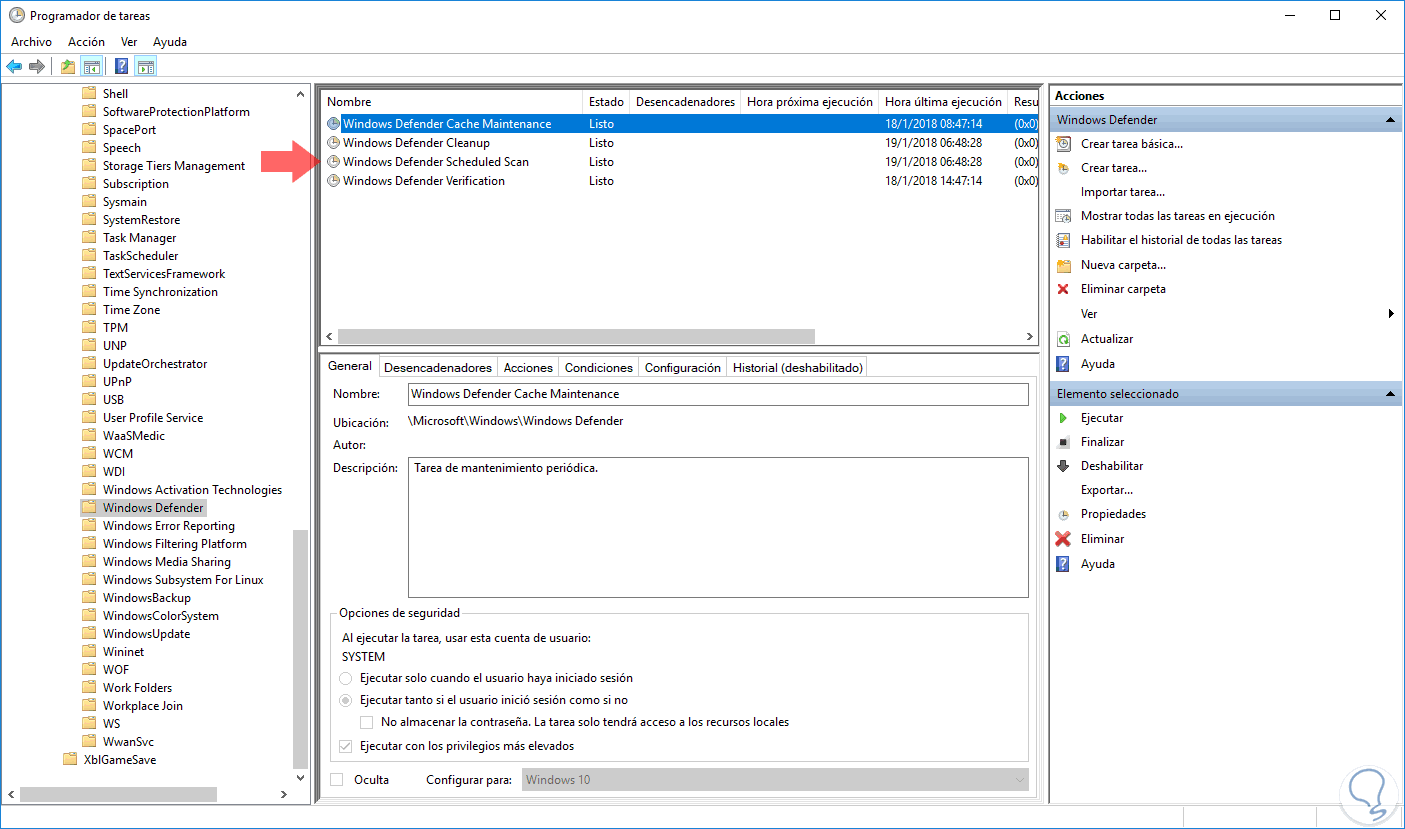Image resolution: width=1405 pixels, height=829 pixels.
Task: Switch to the Acciones tab
Action: pyautogui.click(x=528, y=368)
